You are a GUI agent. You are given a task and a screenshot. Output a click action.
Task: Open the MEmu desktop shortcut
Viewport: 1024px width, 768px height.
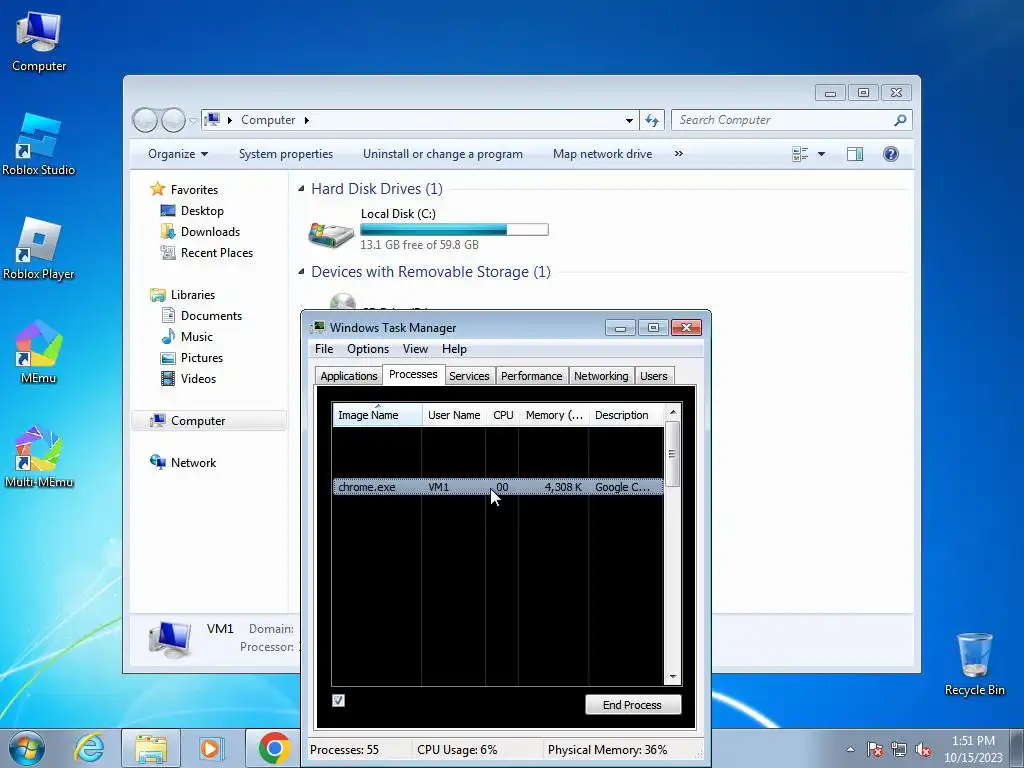pyautogui.click(x=39, y=353)
